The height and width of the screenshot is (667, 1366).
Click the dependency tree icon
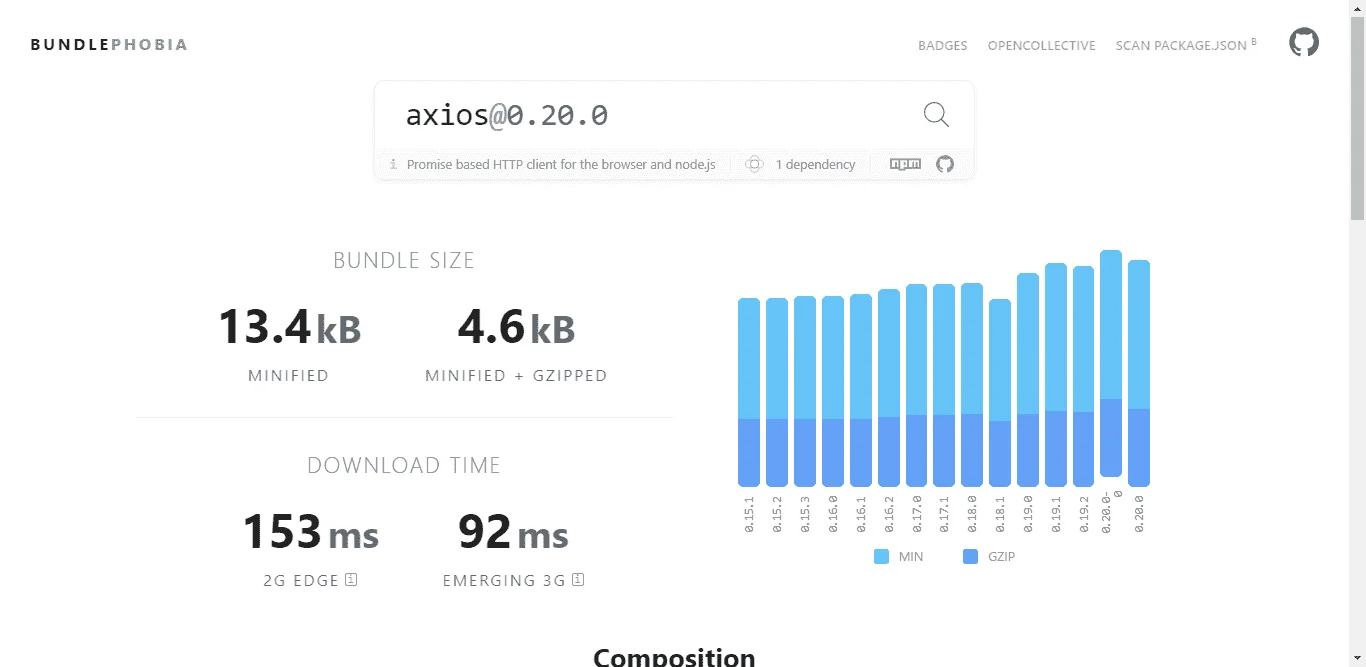pos(755,164)
